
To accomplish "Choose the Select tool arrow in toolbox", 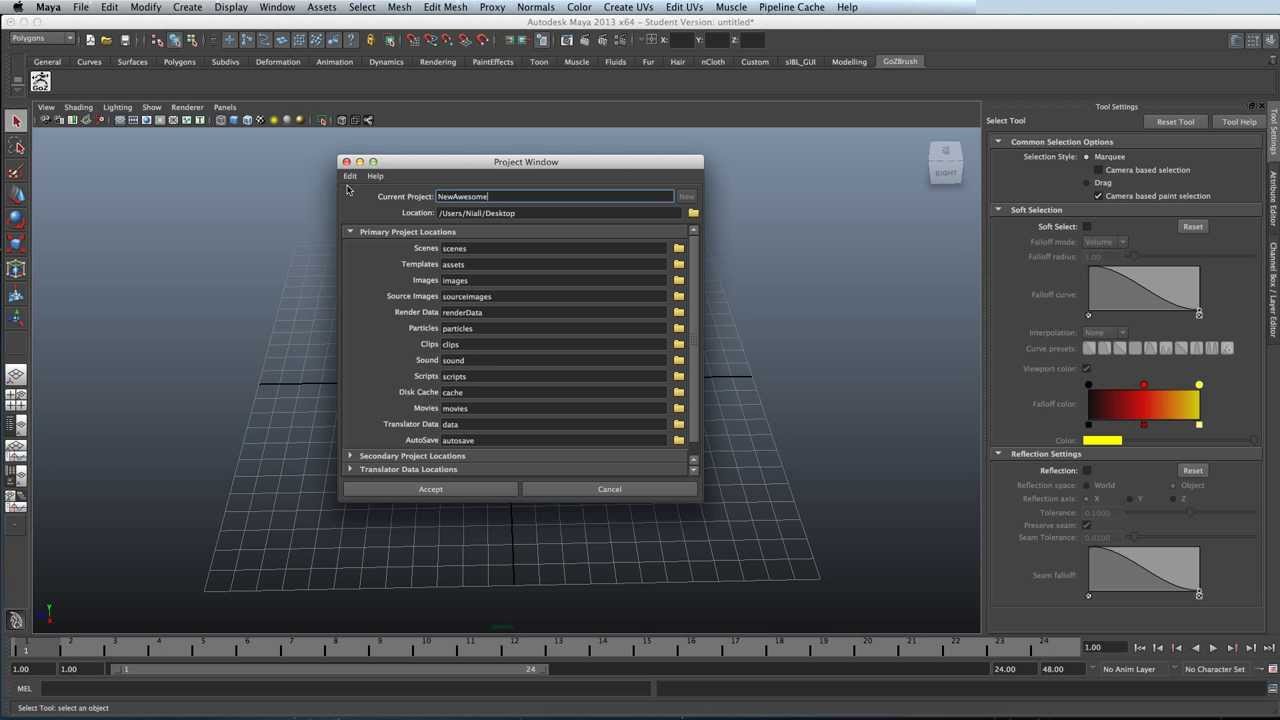I will click(x=16, y=122).
